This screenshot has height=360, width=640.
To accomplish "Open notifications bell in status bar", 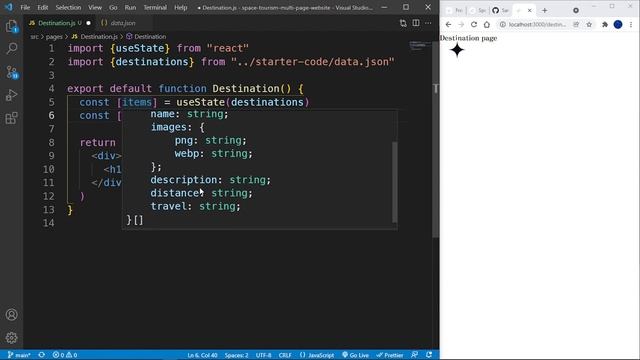I will [x=429, y=355].
